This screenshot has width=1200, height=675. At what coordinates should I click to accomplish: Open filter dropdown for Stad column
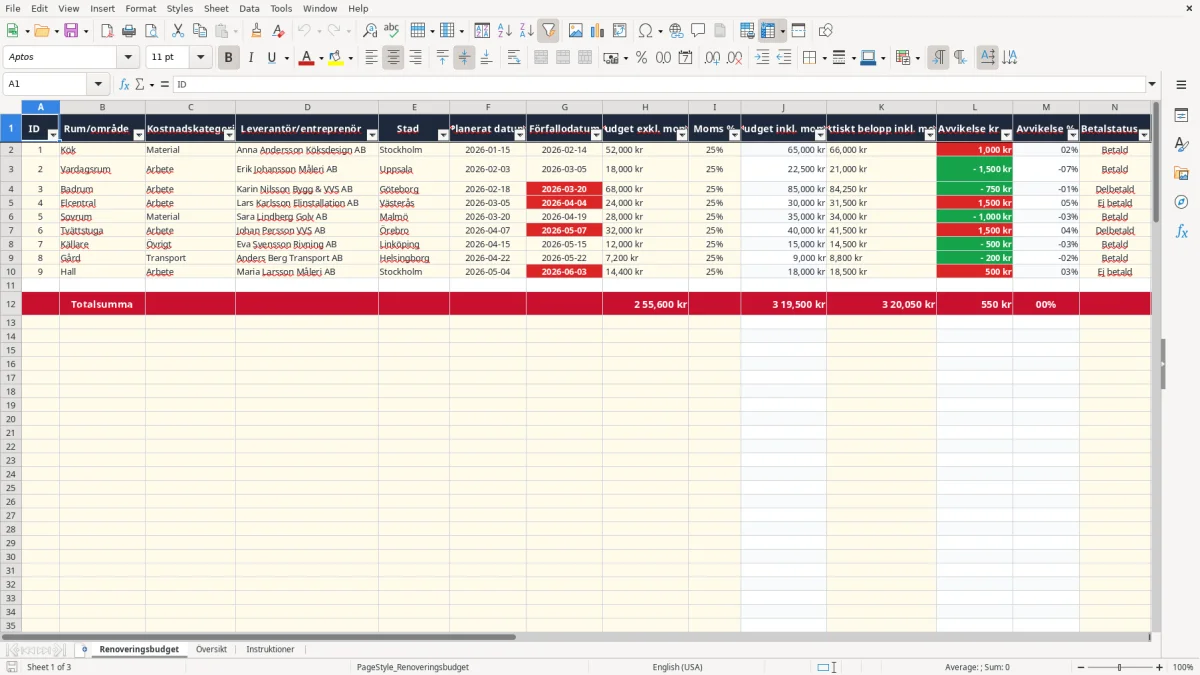[443, 135]
